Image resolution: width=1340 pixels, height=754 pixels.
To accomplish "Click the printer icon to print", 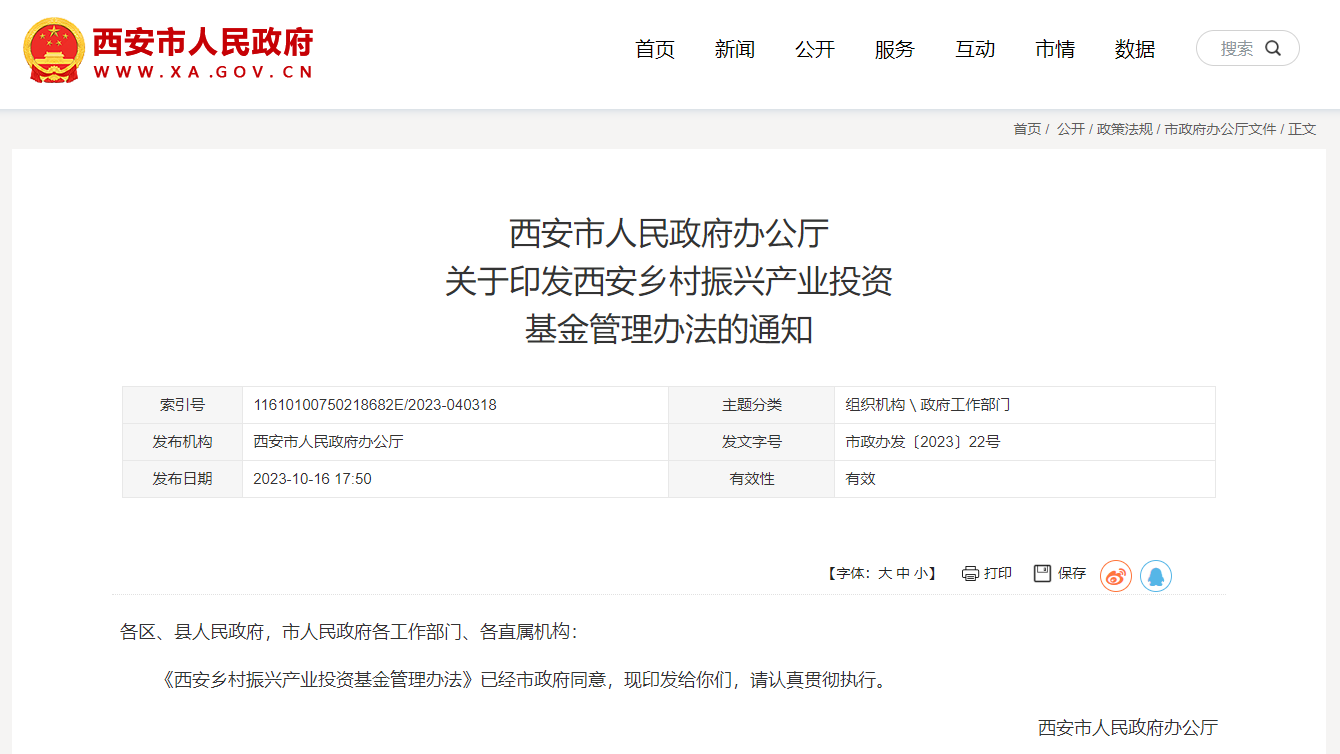I will [969, 574].
